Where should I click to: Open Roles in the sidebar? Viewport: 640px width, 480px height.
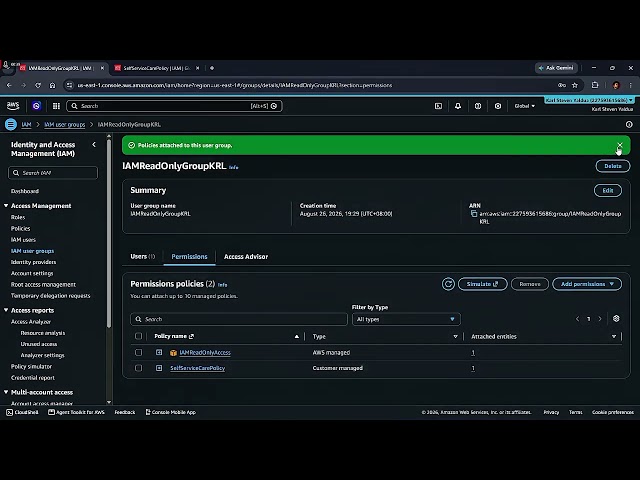pyautogui.click(x=18, y=218)
